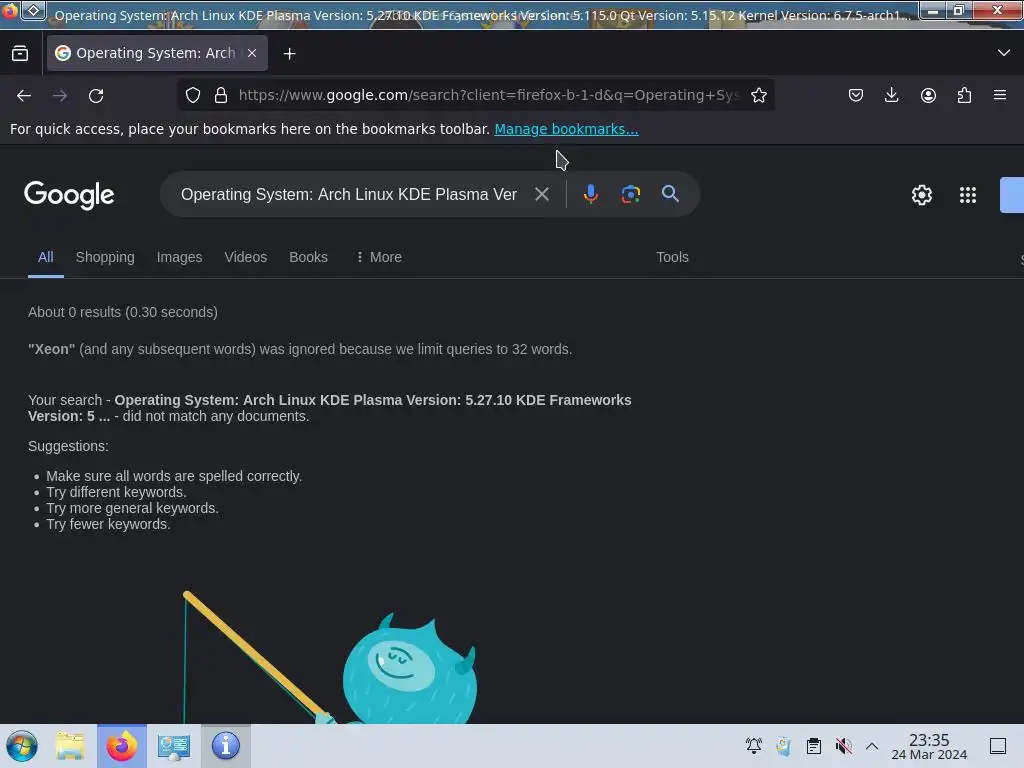
Task: Click 'About 0 results' text
Action: tap(122, 312)
